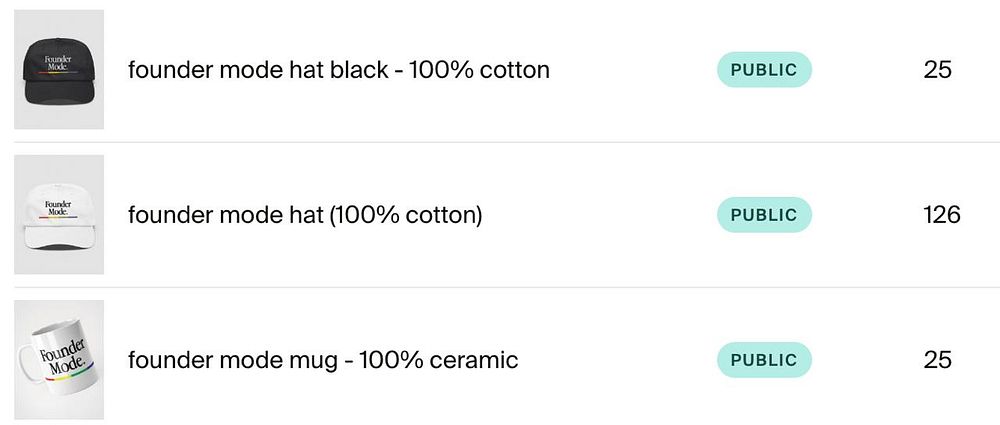This screenshot has height=425, width=1000.
Task: Select the inventory count 126
Action: [x=941, y=215]
